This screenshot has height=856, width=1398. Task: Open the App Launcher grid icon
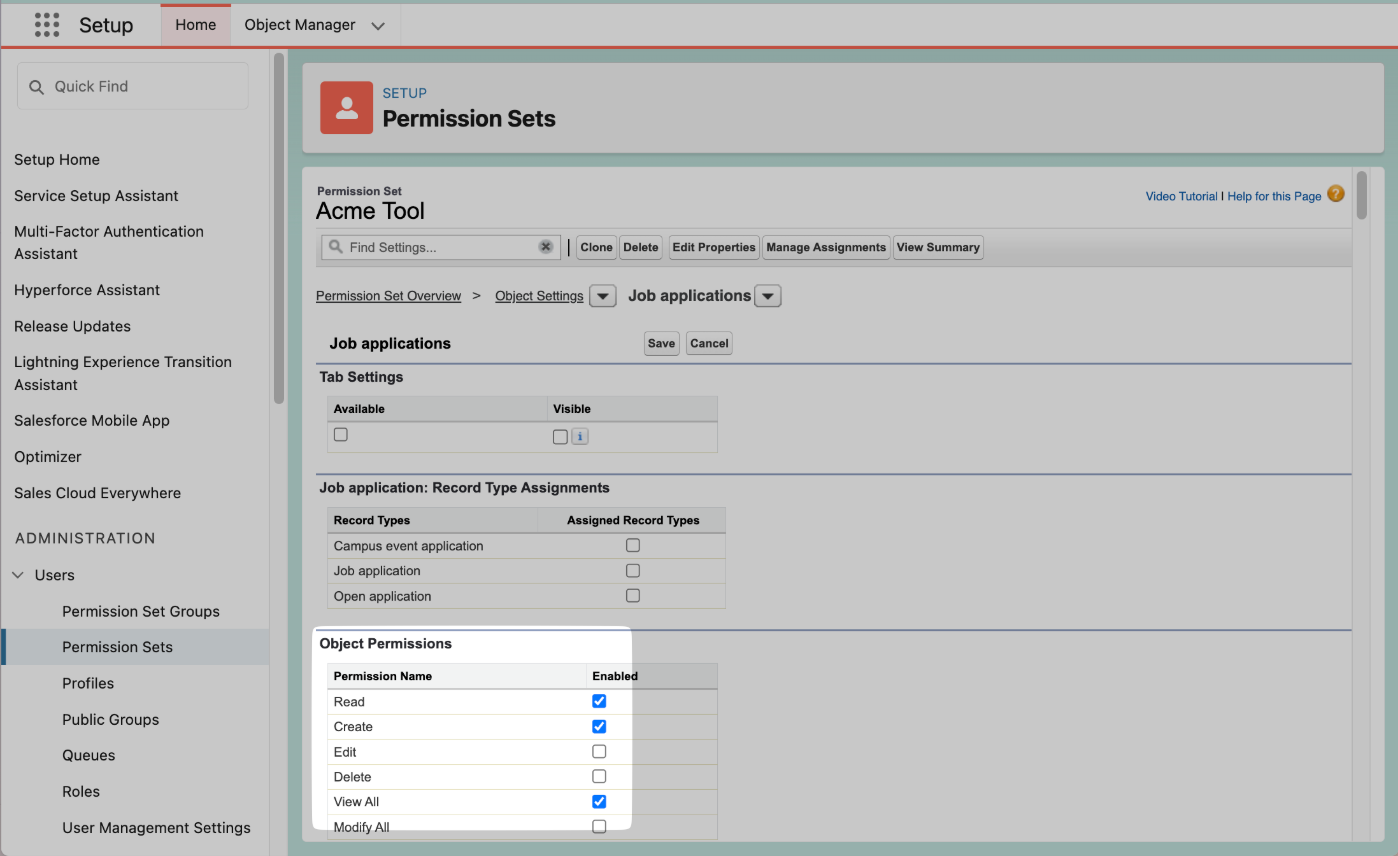pyautogui.click(x=47, y=25)
